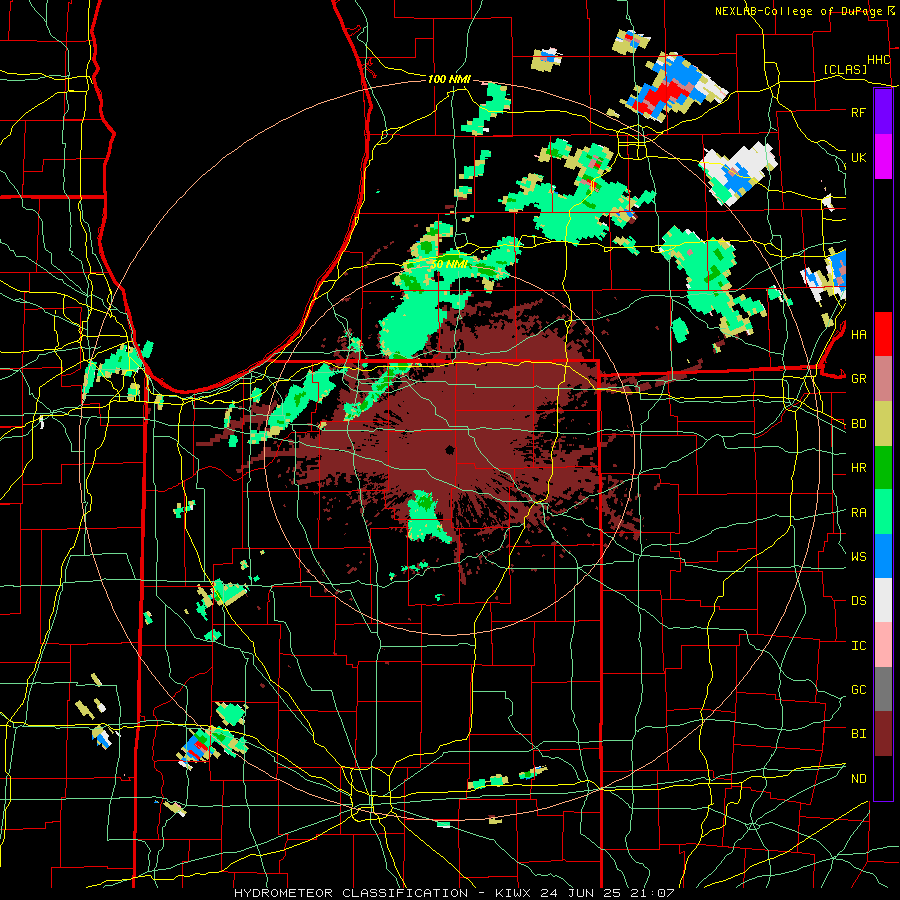This screenshot has width=900, height=900.
Task: Click the 'DS' legend label
Action: point(858,601)
